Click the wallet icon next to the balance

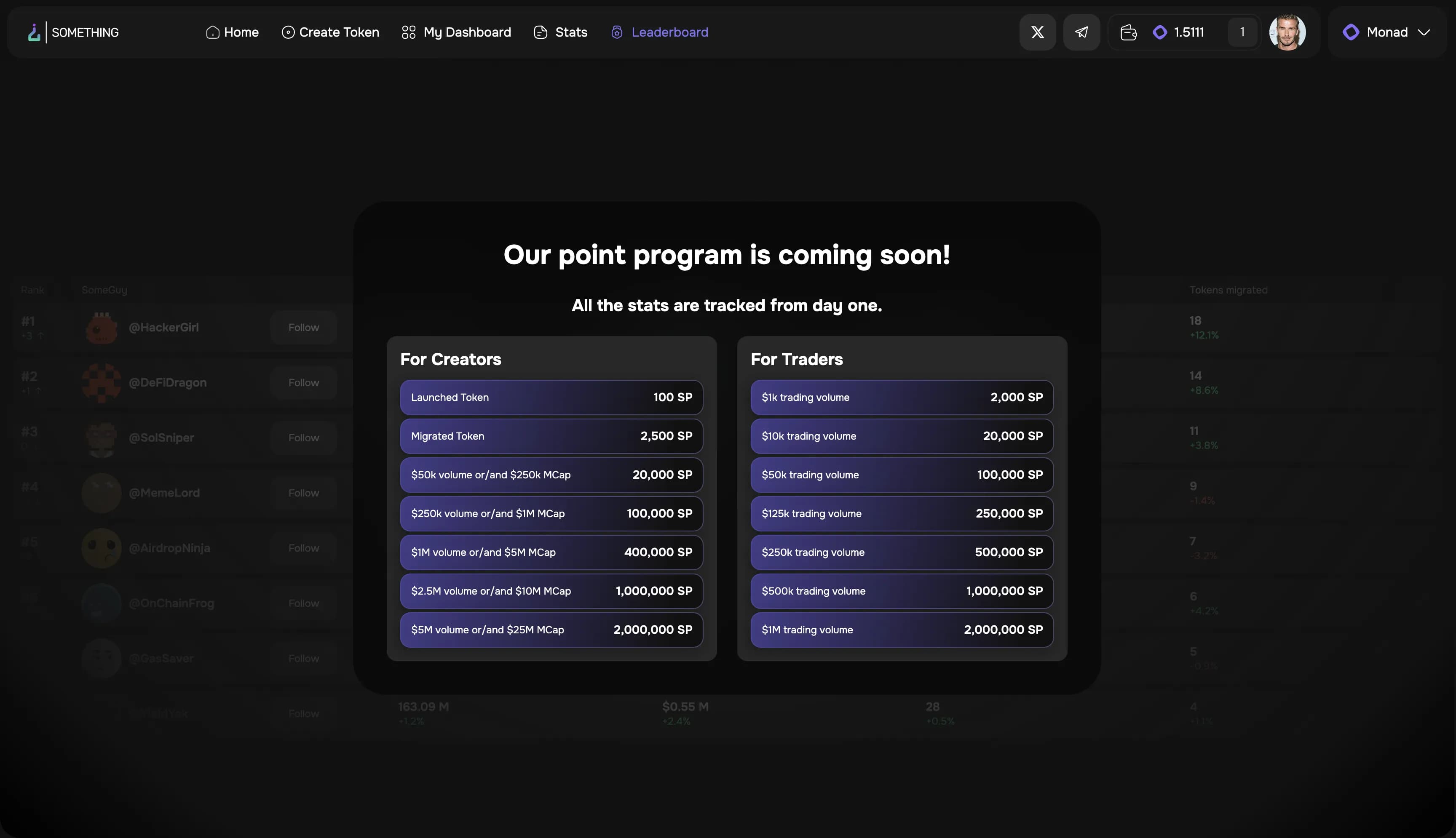[x=1128, y=32]
